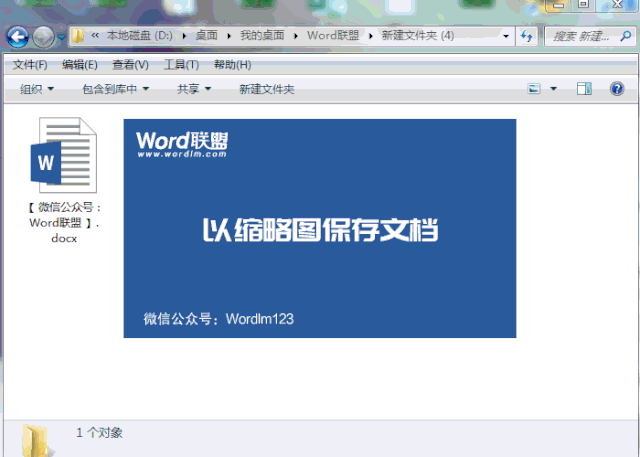Click the blue help icon
The height and width of the screenshot is (457, 640).
pos(617,89)
